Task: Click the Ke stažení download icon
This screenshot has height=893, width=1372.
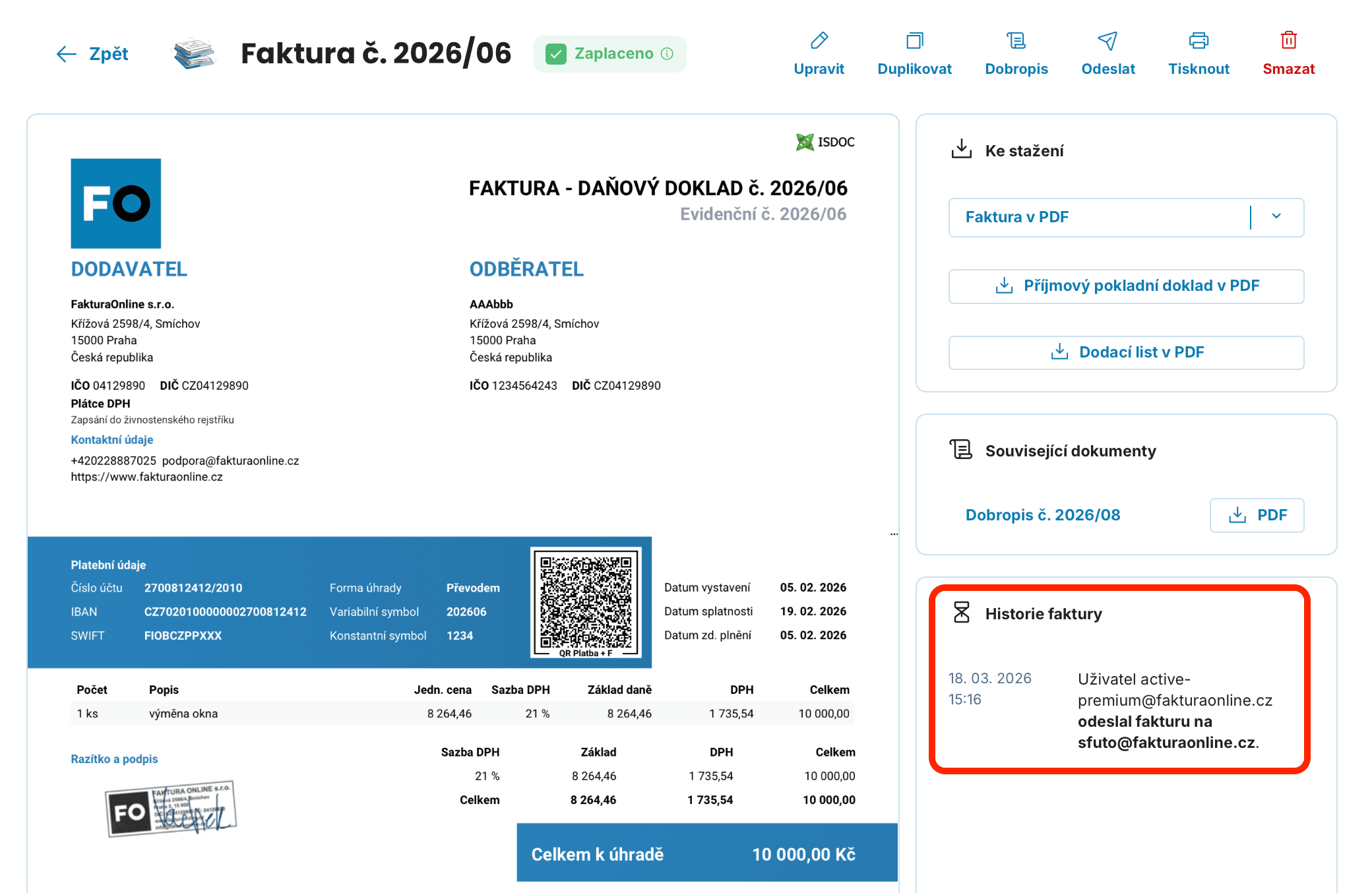Action: (x=961, y=149)
